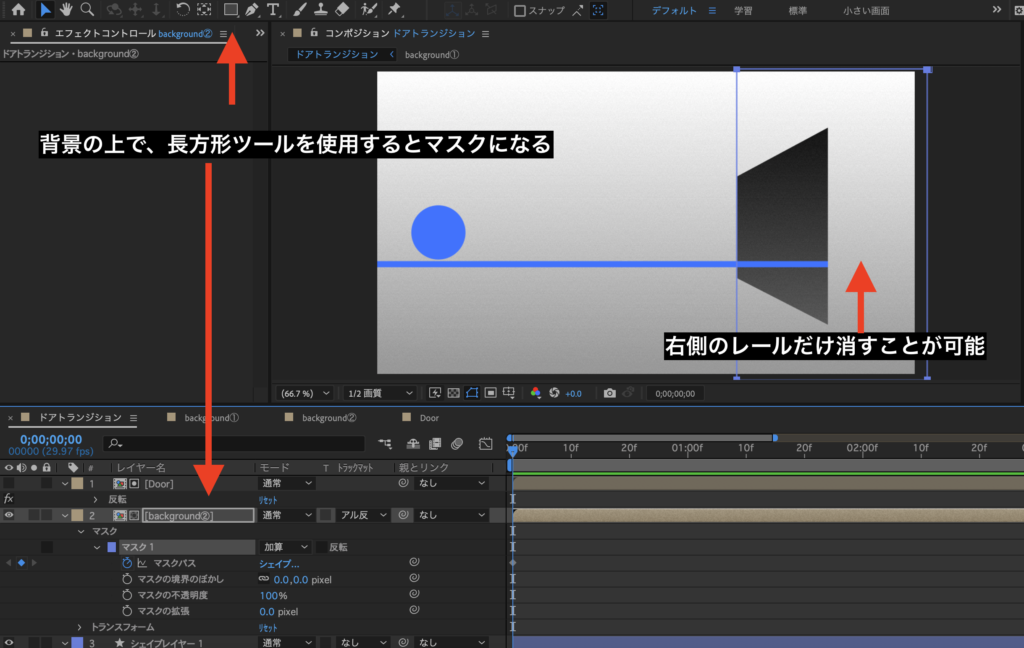
Task: Toggle mask and shape path visibility icon
Action: (471, 393)
